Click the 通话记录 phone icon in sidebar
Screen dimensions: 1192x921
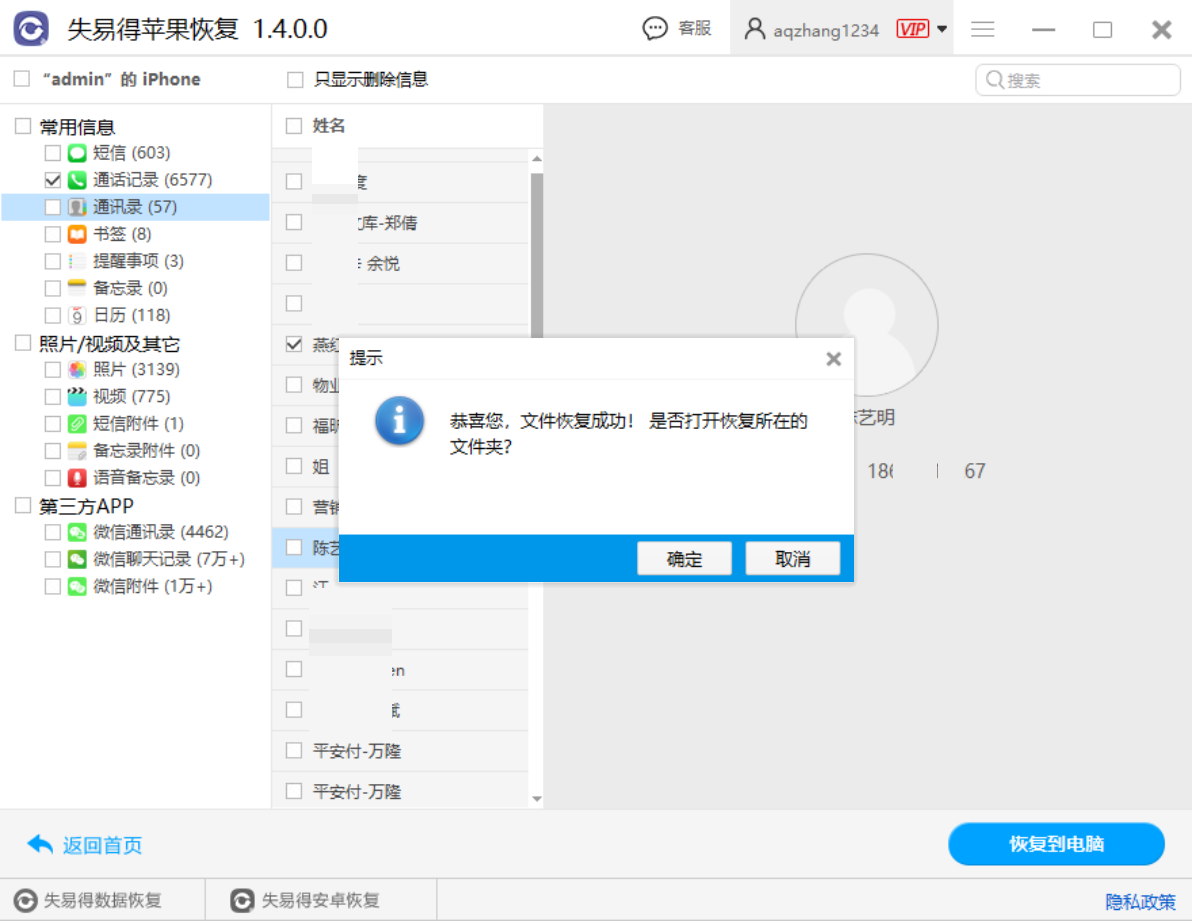click(x=75, y=180)
